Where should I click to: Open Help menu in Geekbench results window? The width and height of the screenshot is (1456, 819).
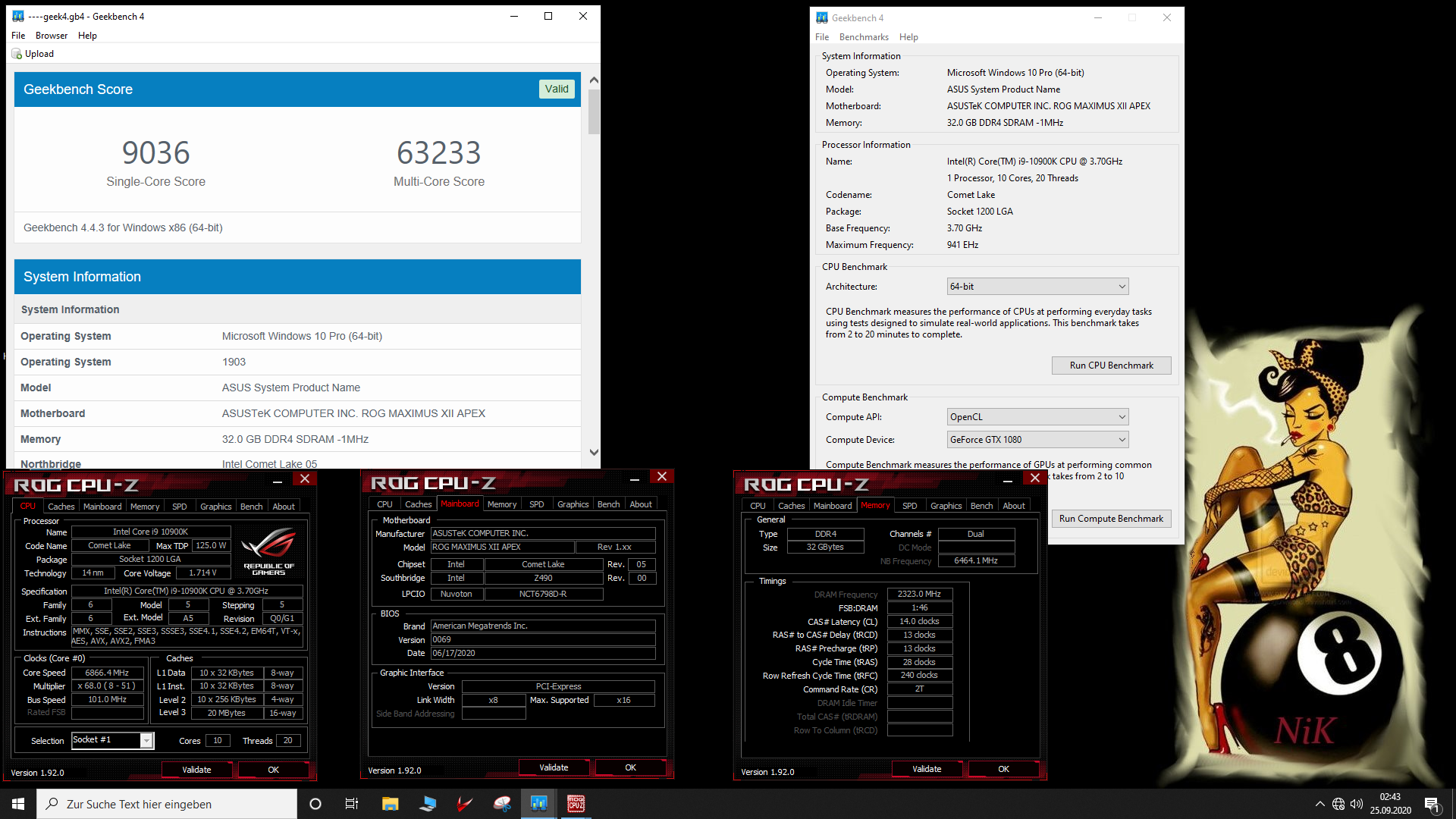coord(87,36)
